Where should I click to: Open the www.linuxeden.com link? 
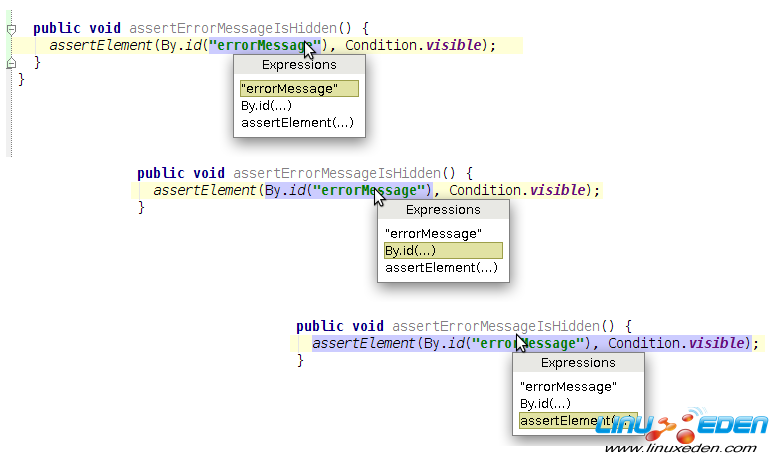[686, 449]
